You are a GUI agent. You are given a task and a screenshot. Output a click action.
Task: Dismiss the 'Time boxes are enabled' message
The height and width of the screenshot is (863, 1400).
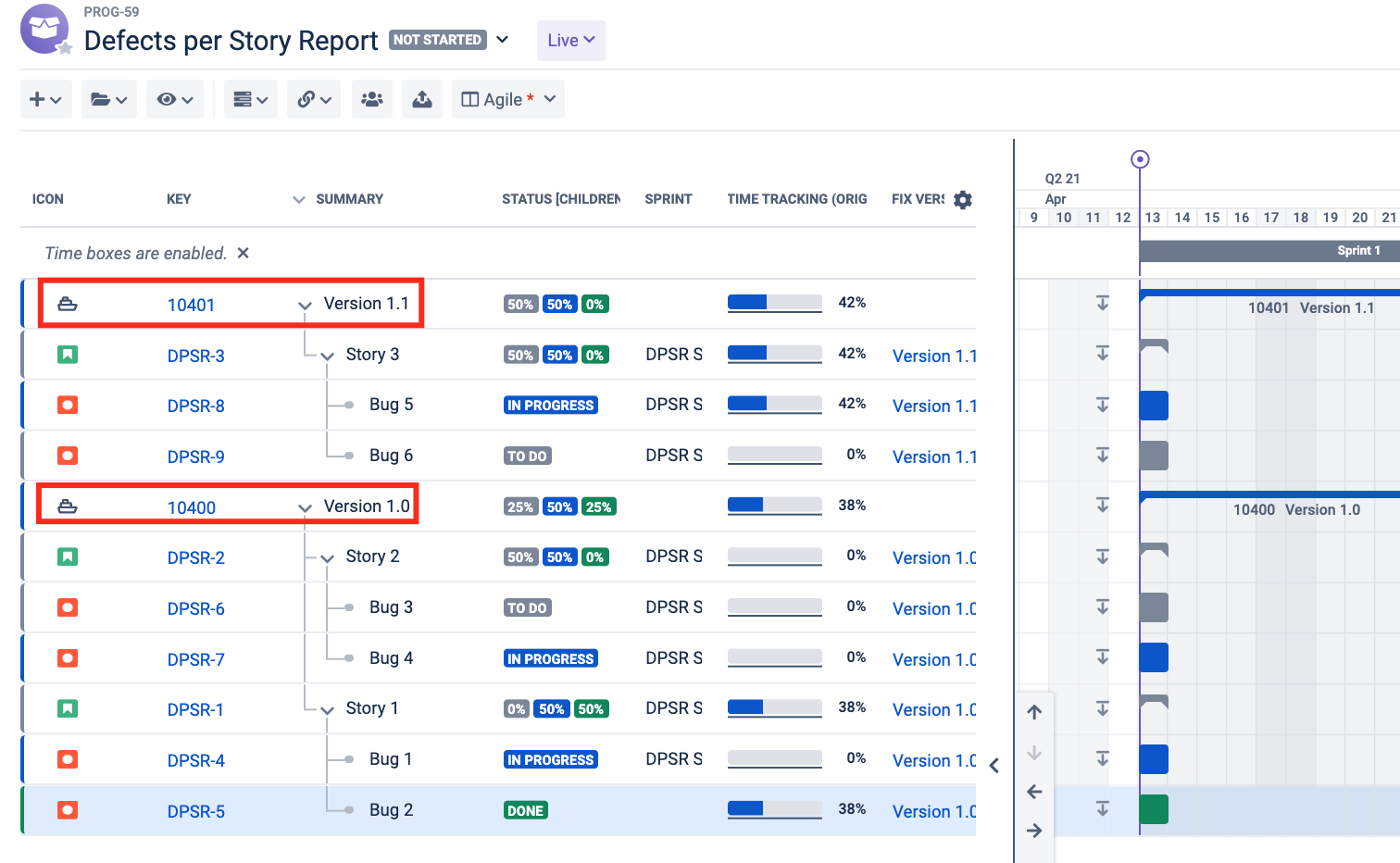coord(243,253)
